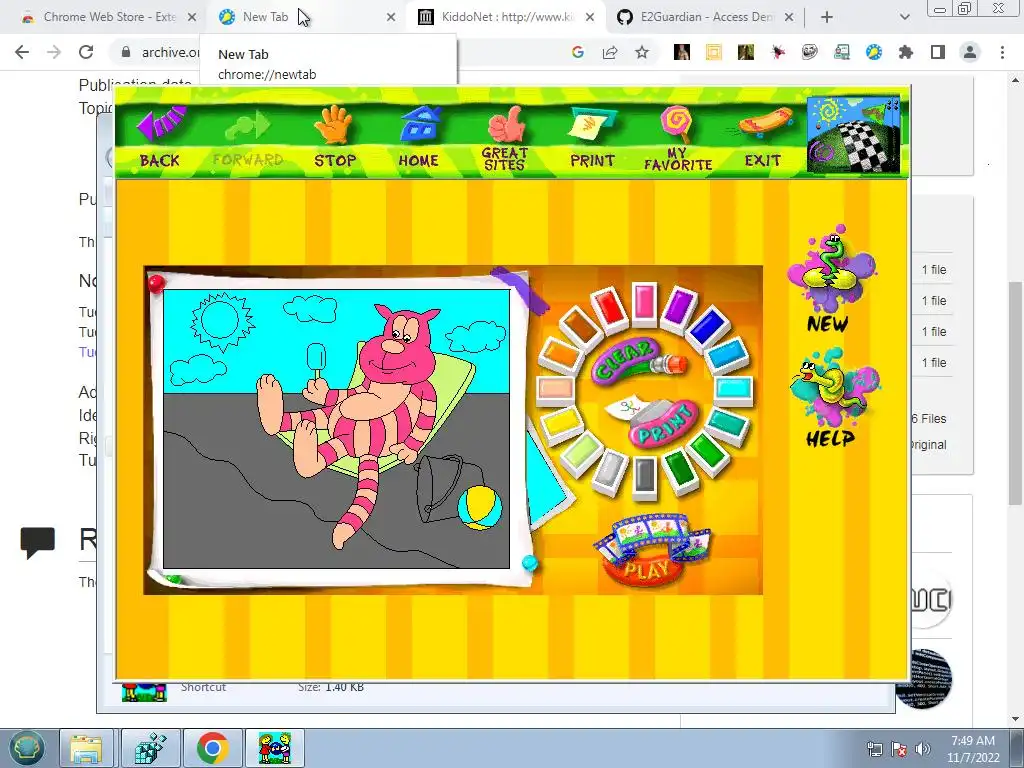This screenshot has height=768, width=1024.
Task: Close the E2Guardian tab
Action: tap(789, 18)
